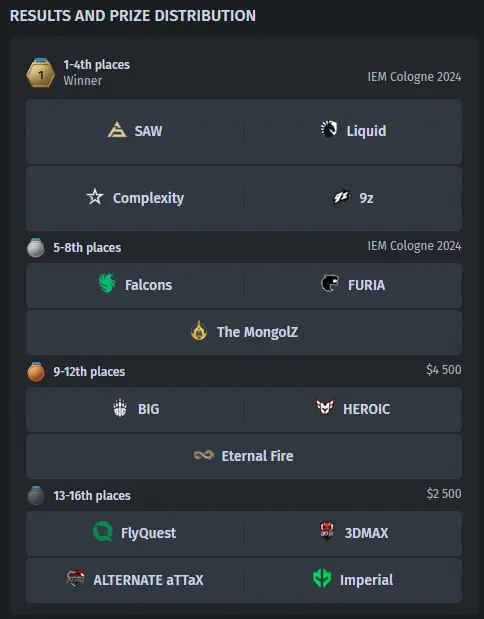
Task: Click the HEROIC red logo
Action: (x=325, y=407)
